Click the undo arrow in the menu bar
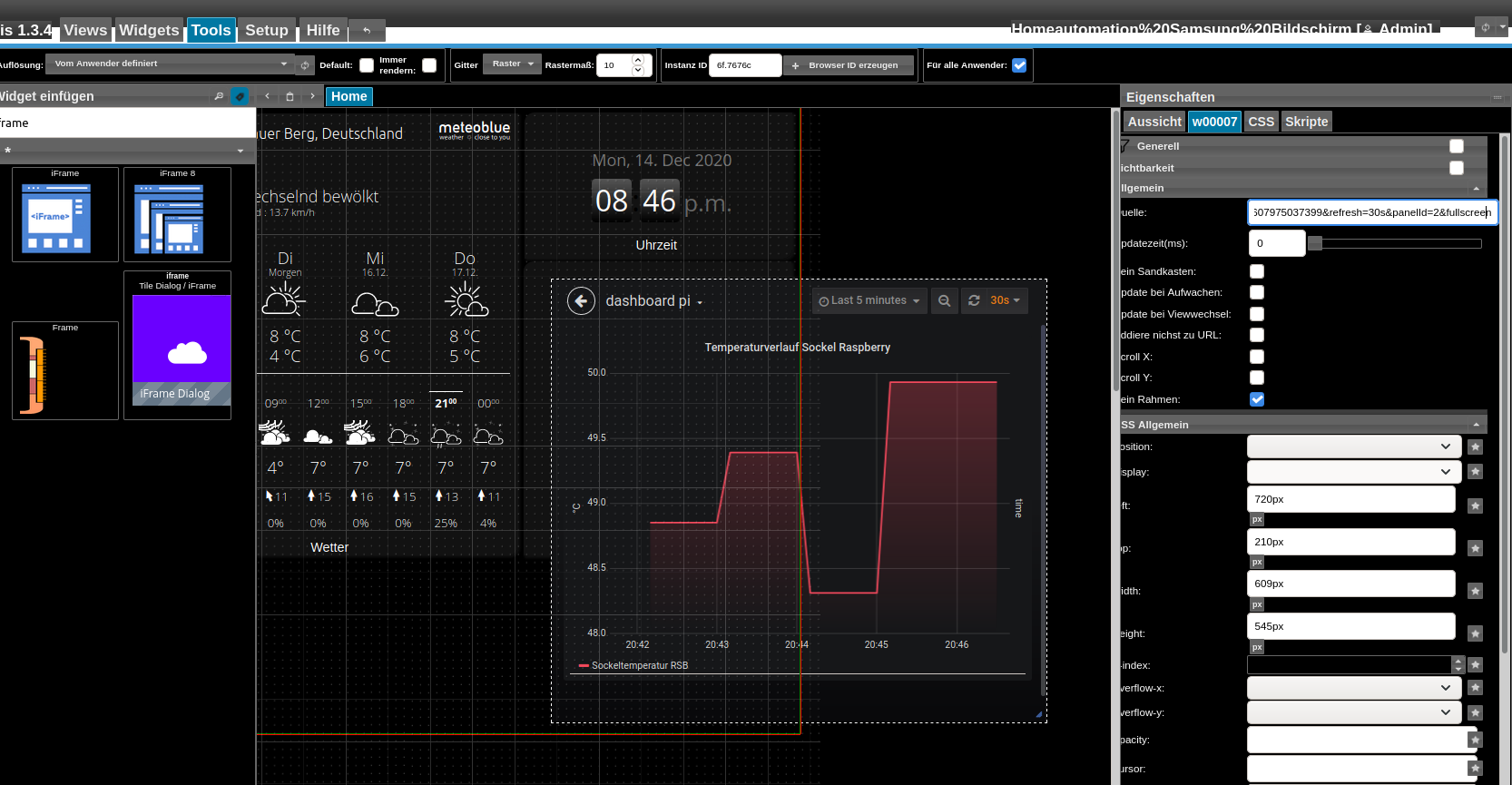1512x785 pixels. pyautogui.click(x=367, y=30)
